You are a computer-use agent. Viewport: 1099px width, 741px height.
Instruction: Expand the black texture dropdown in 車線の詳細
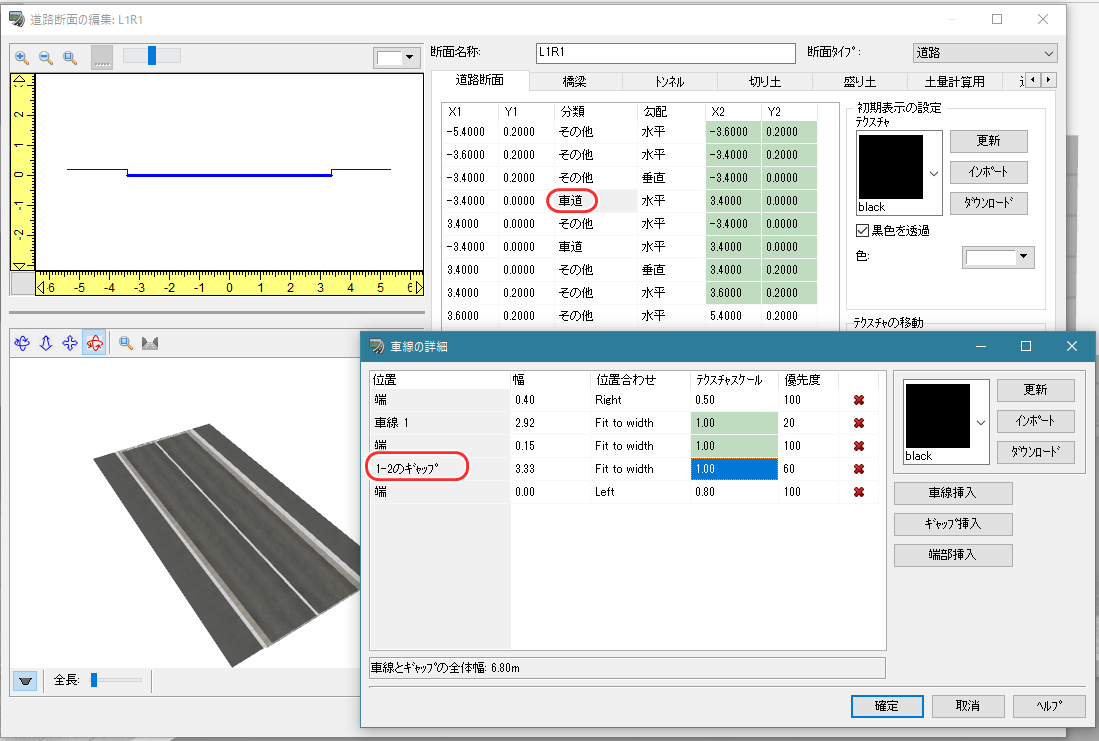point(981,423)
